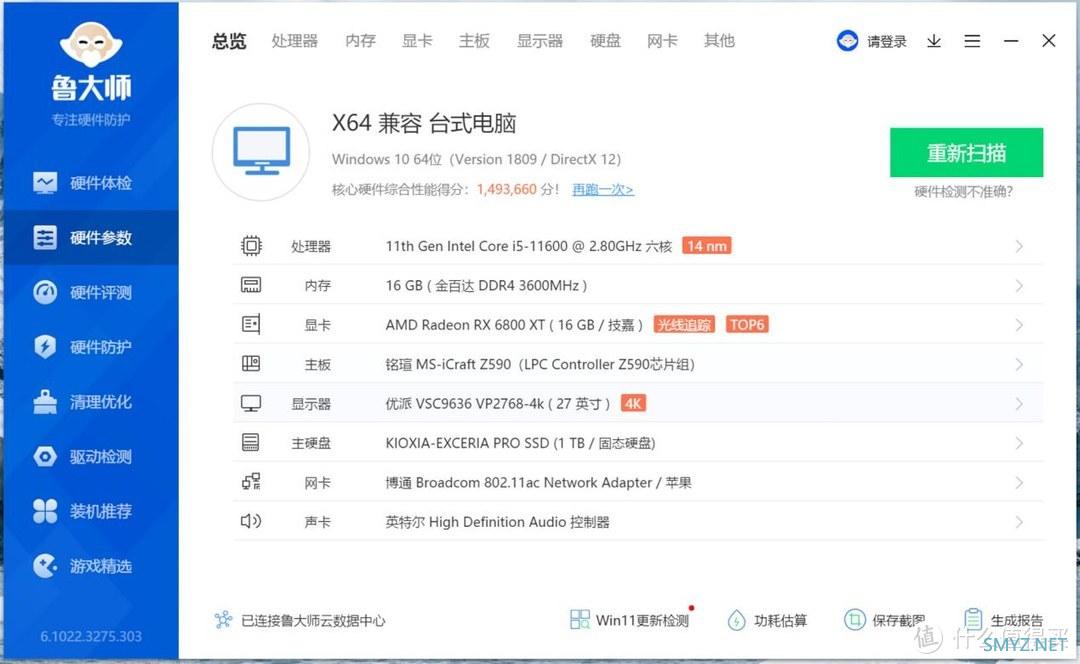This screenshot has height=664, width=1080.
Task: Click the 4K badge on monitor row
Action: pos(633,404)
